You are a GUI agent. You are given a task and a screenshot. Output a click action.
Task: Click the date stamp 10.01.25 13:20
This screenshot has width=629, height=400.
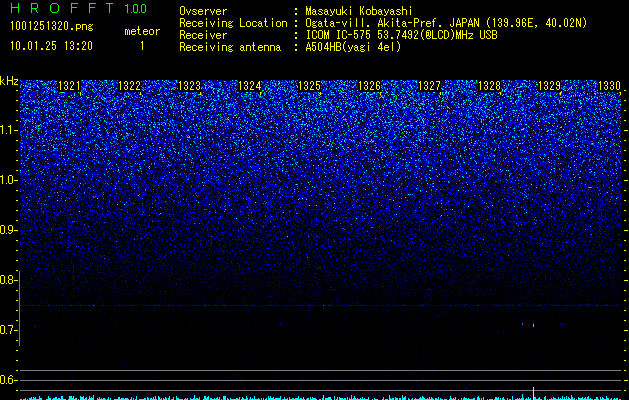coord(52,46)
